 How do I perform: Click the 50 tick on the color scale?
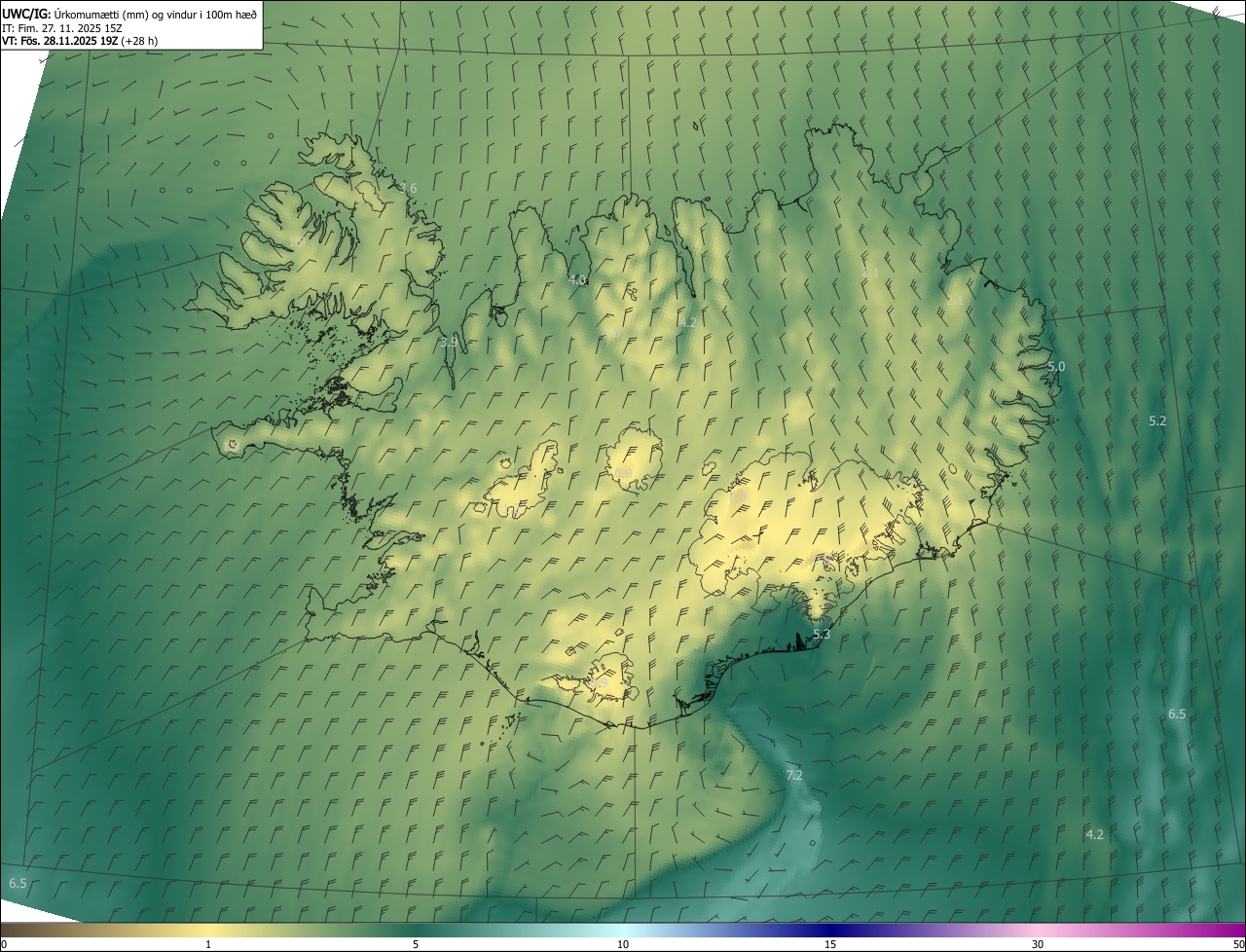click(1237, 944)
